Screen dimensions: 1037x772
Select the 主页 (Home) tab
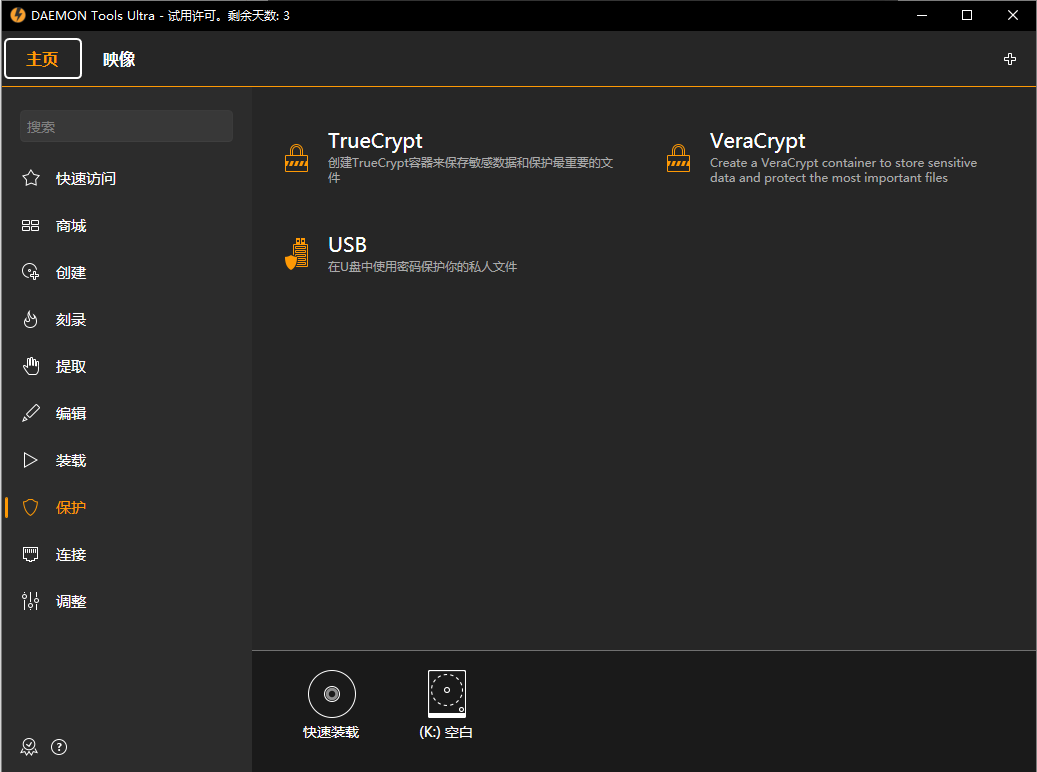tap(42, 58)
